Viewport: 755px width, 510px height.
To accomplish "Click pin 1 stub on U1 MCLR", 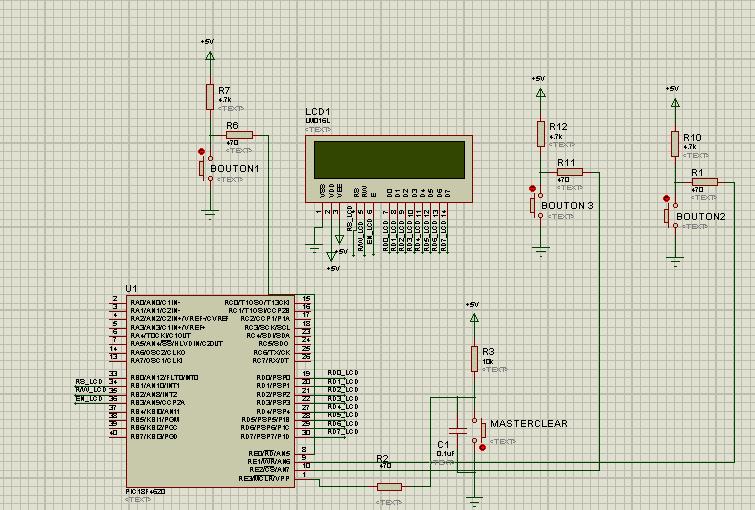I will point(303,478).
